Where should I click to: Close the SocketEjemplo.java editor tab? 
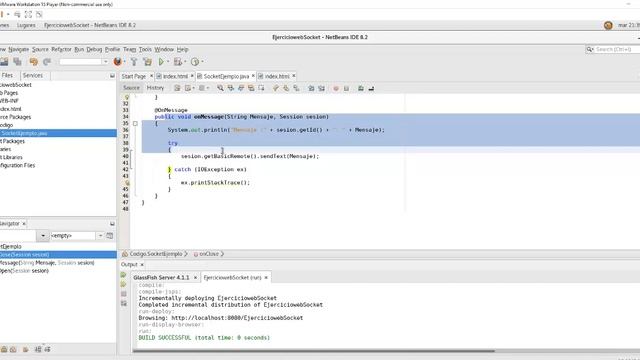click(253, 76)
